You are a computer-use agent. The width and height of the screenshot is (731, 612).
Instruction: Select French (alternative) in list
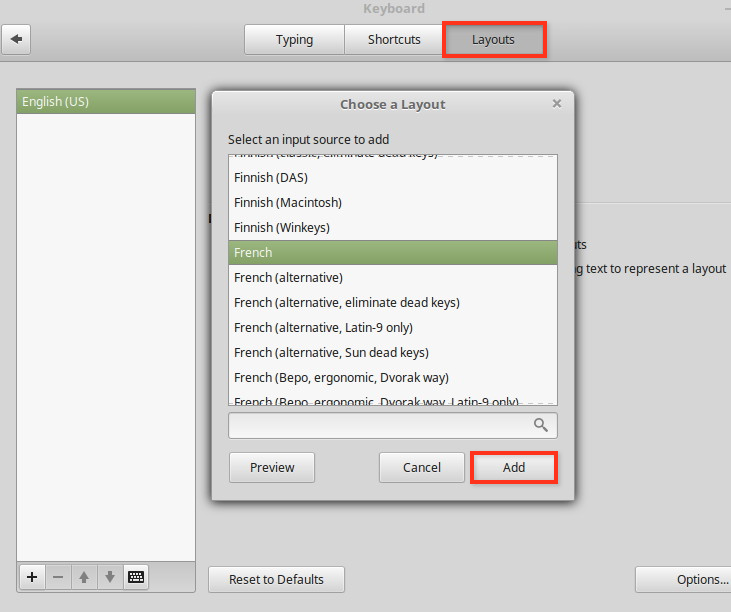click(x=288, y=277)
